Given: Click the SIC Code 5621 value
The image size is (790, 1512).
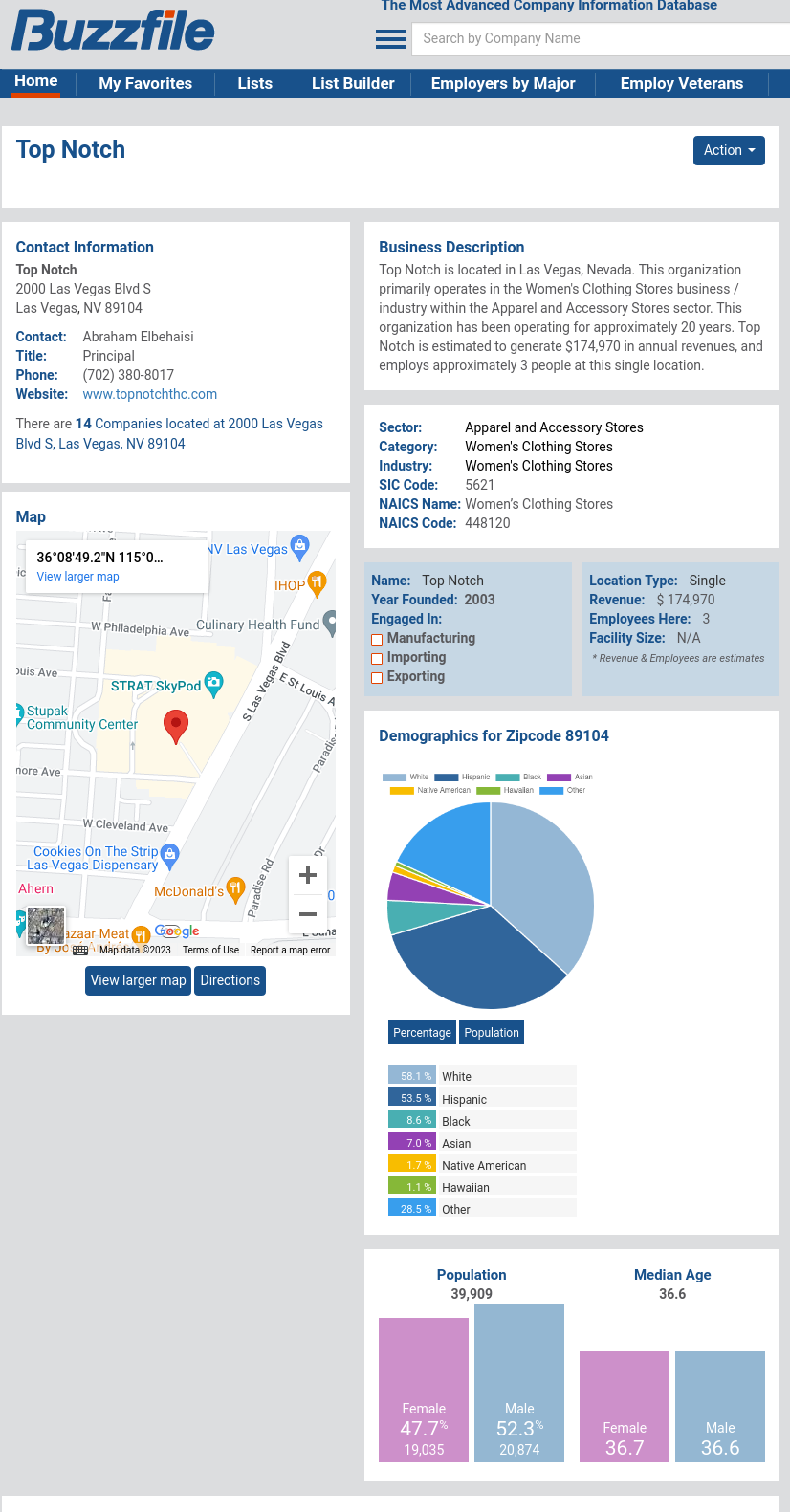Looking at the screenshot, I should coord(480,485).
